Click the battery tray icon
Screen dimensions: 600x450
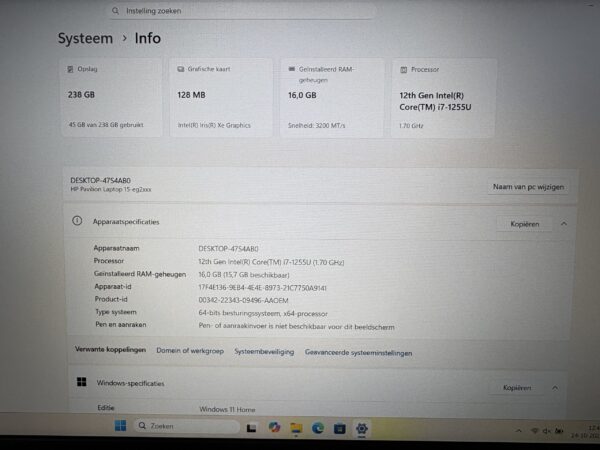click(x=559, y=431)
